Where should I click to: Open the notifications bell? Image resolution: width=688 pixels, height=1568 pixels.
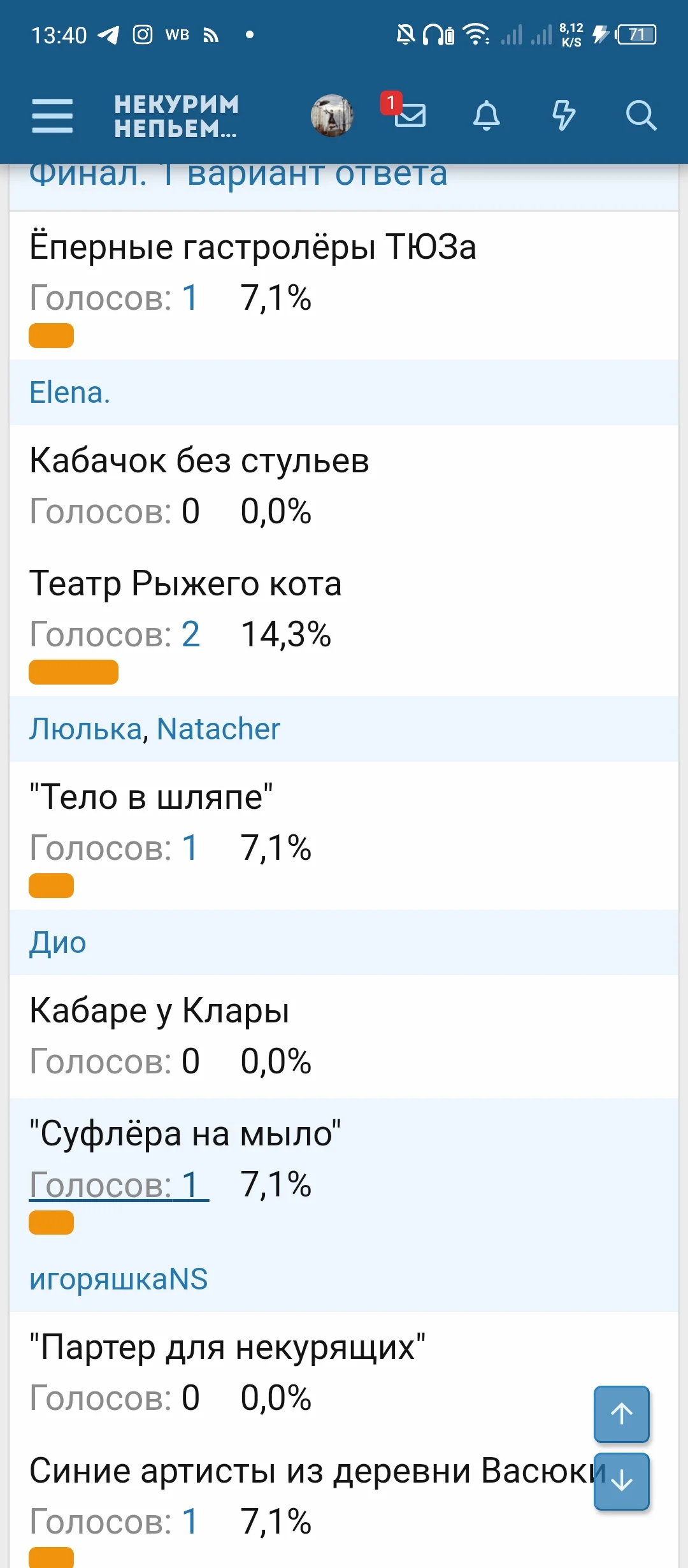point(487,116)
